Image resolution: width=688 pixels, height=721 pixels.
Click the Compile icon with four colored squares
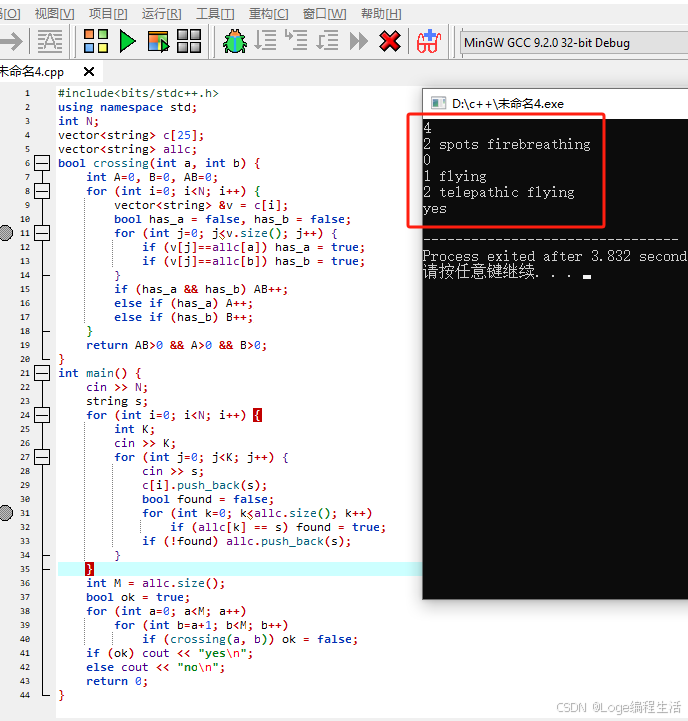pyautogui.click(x=96, y=41)
